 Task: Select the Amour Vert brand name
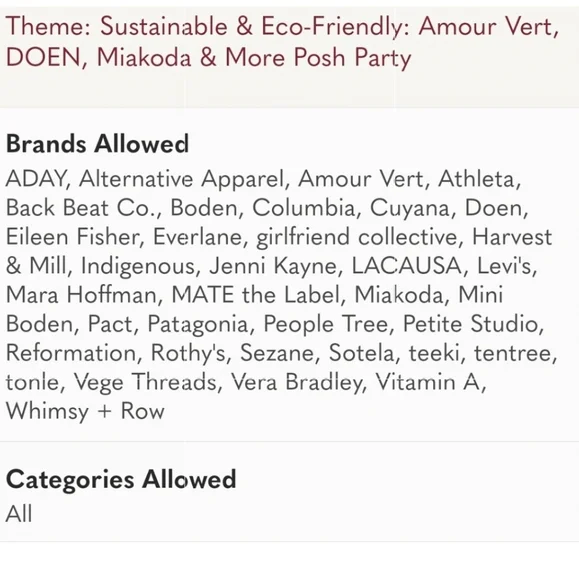(360, 179)
